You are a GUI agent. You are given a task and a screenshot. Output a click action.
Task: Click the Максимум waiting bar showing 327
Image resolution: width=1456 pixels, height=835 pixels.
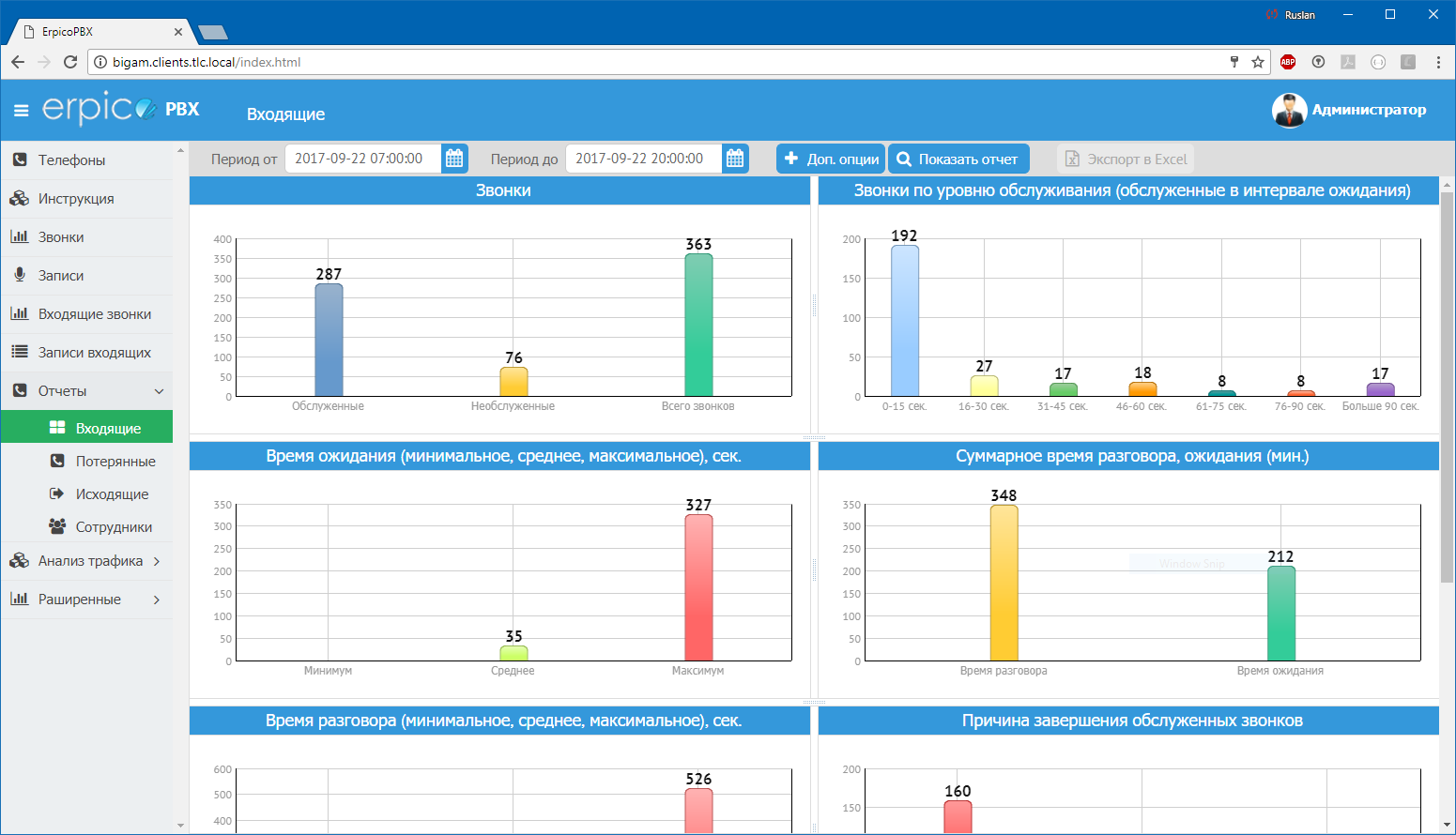tap(698, 587)
